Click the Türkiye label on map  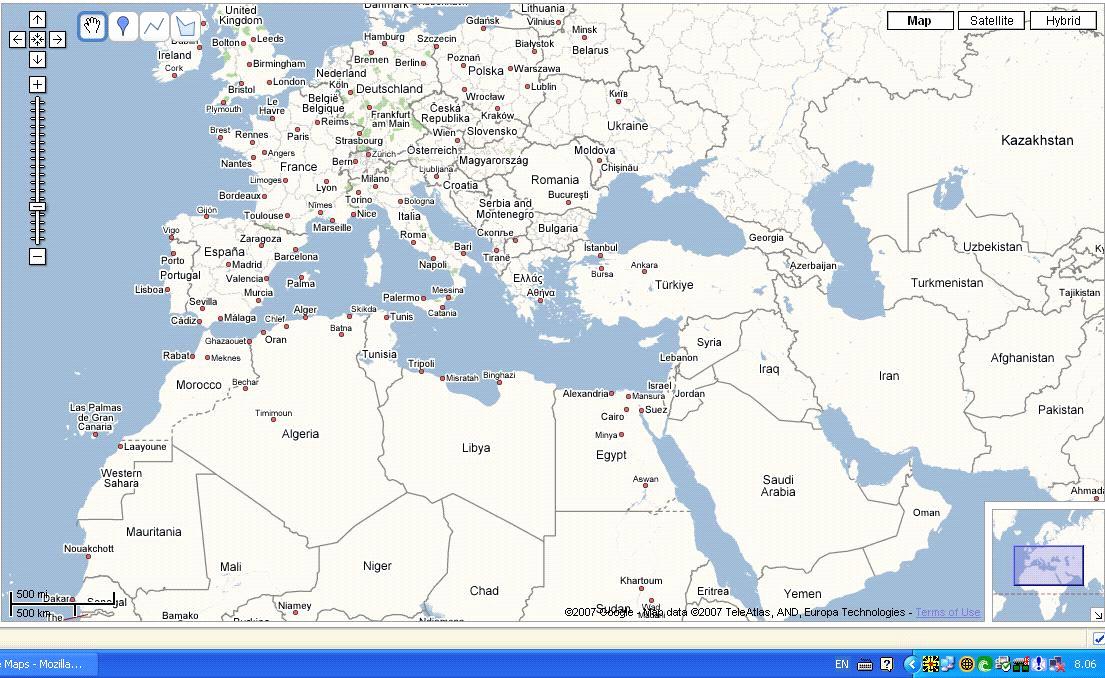tap(674, 285)
